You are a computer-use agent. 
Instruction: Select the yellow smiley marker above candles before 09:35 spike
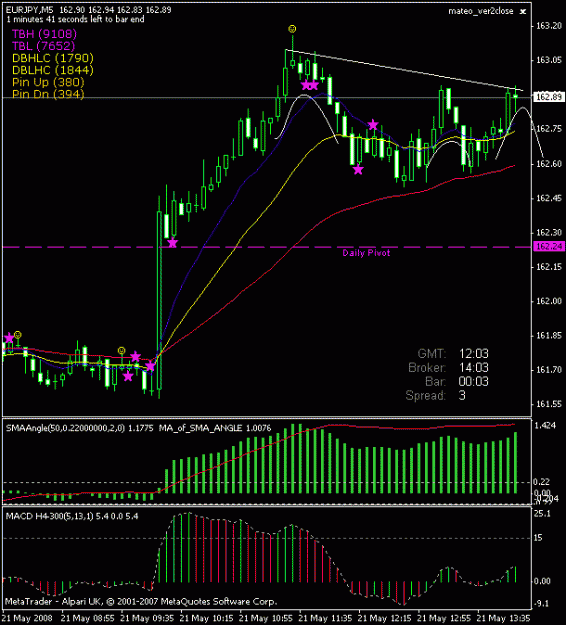pyautogui.click(x=122, y=350)
